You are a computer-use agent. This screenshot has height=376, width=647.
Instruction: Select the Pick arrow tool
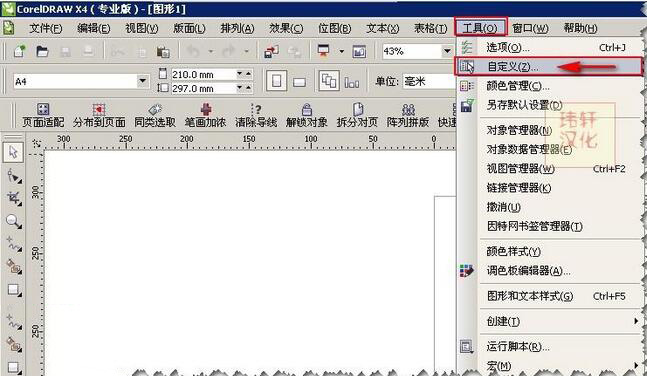click(13, 152)
